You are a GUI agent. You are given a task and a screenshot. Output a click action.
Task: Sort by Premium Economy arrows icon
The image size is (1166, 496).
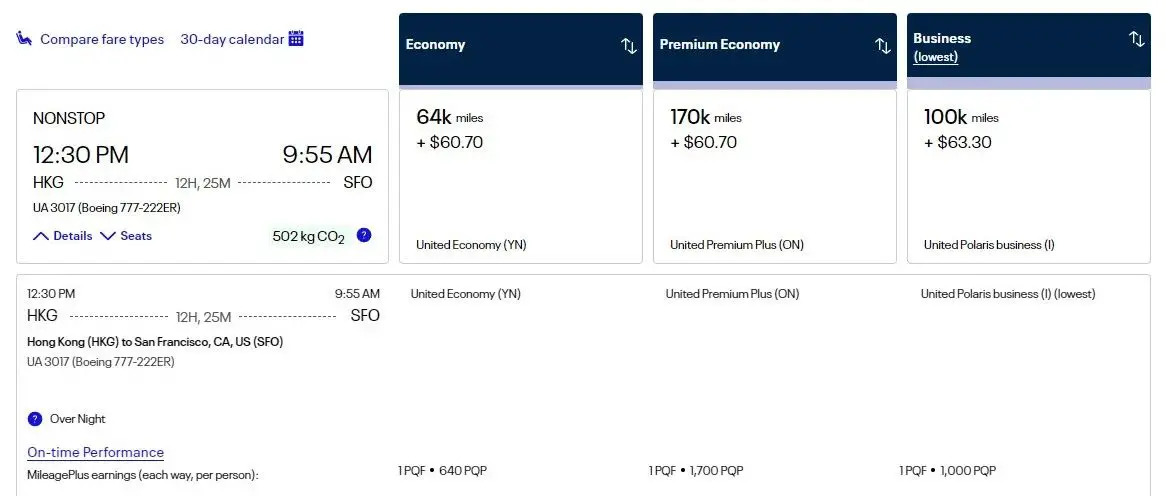tap(882, 46)
